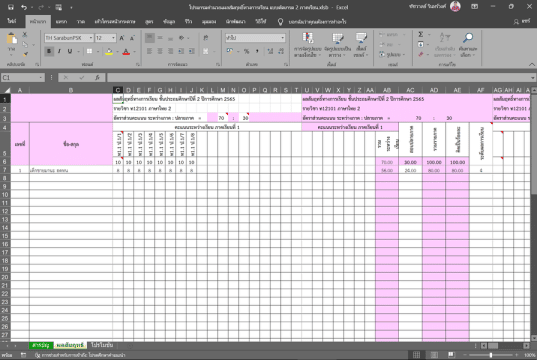Switch to Page Layout view in status bar
The width and height of the screenshot is (537, 360).
[x=434, y=355]
